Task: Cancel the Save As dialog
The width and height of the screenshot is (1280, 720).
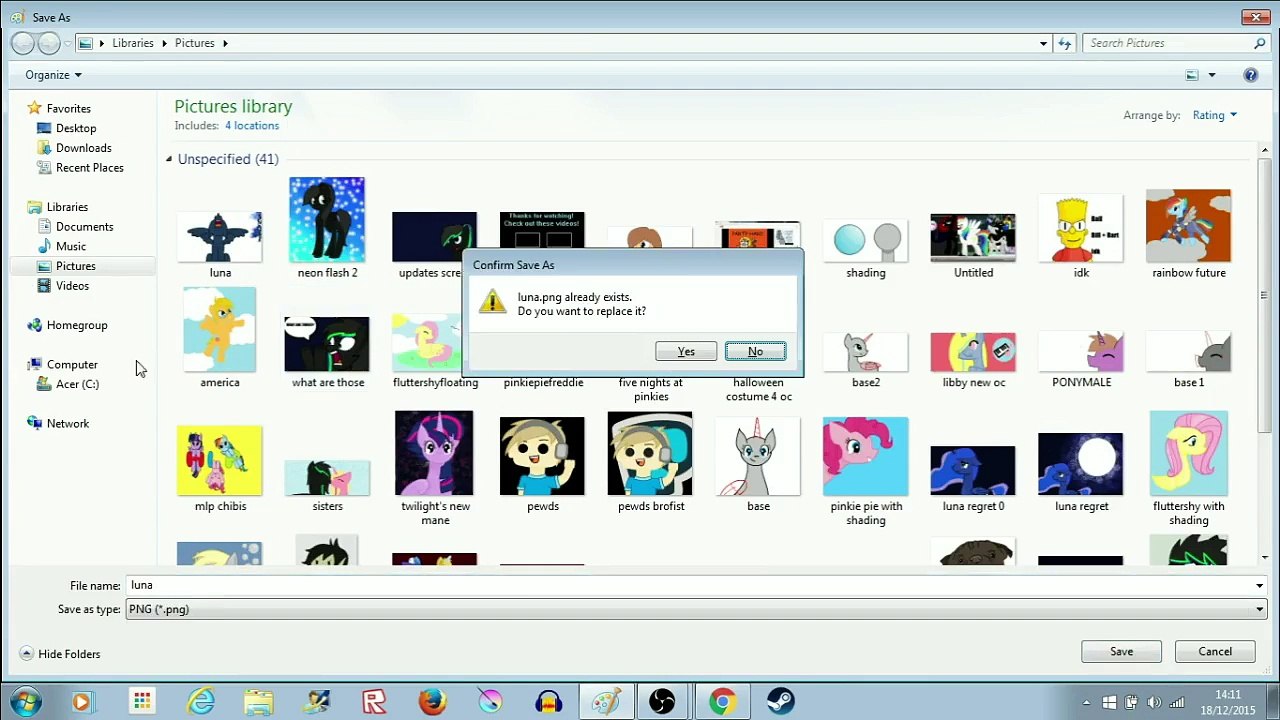Action: [1215, 651]
